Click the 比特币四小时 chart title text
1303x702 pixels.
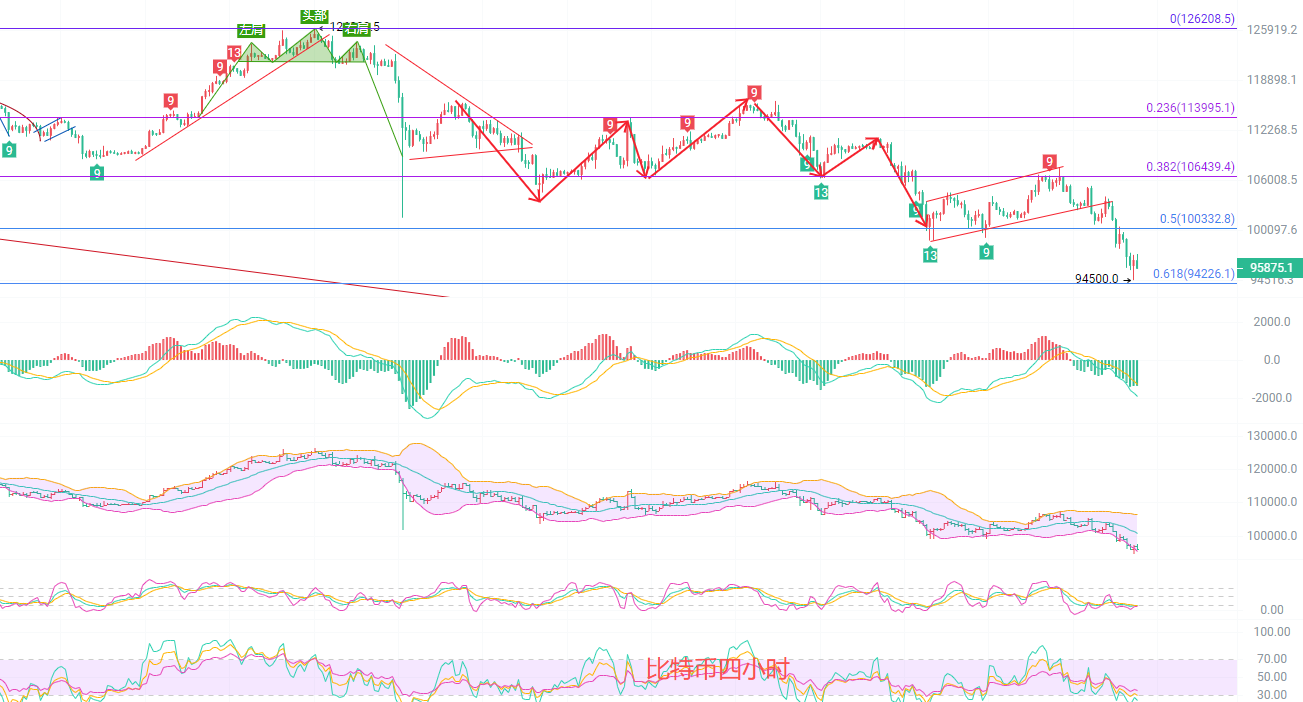pos(718,669)
